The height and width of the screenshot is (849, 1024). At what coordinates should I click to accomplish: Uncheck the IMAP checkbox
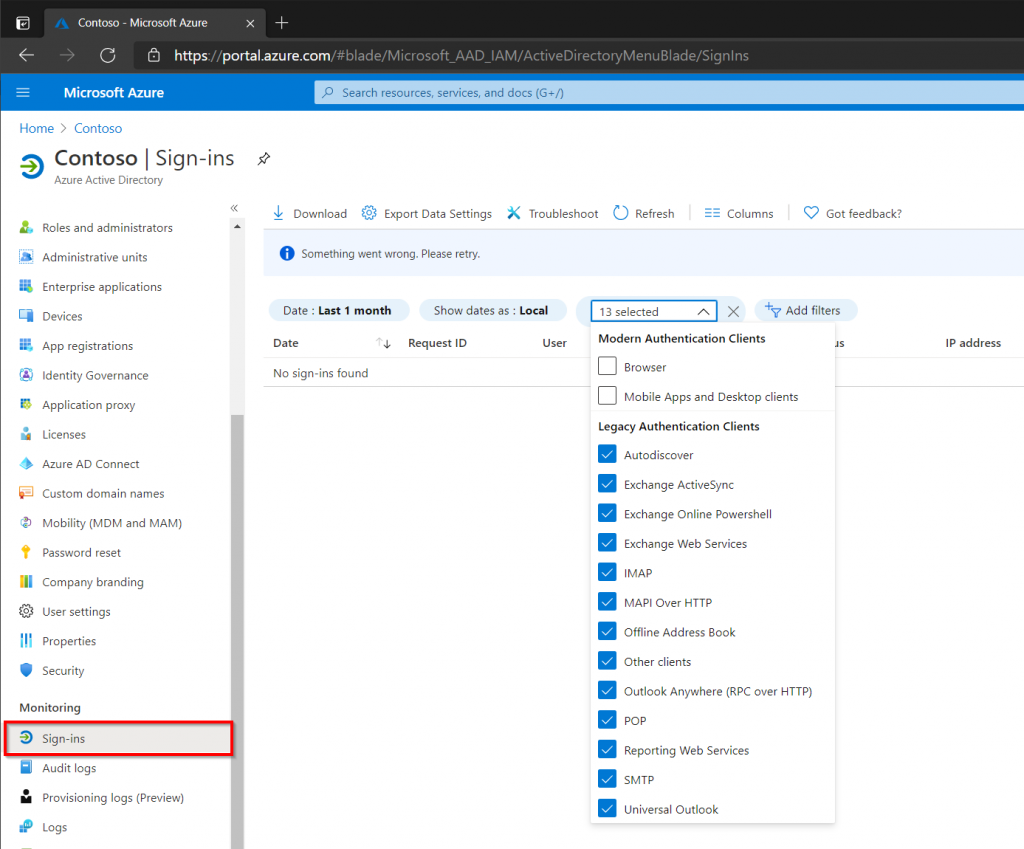(607, 572)
